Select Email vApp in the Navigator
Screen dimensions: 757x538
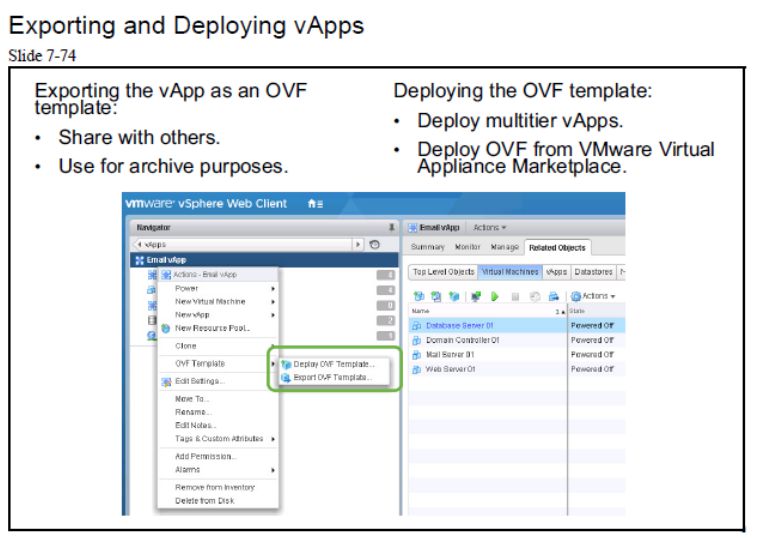(265, 260)
